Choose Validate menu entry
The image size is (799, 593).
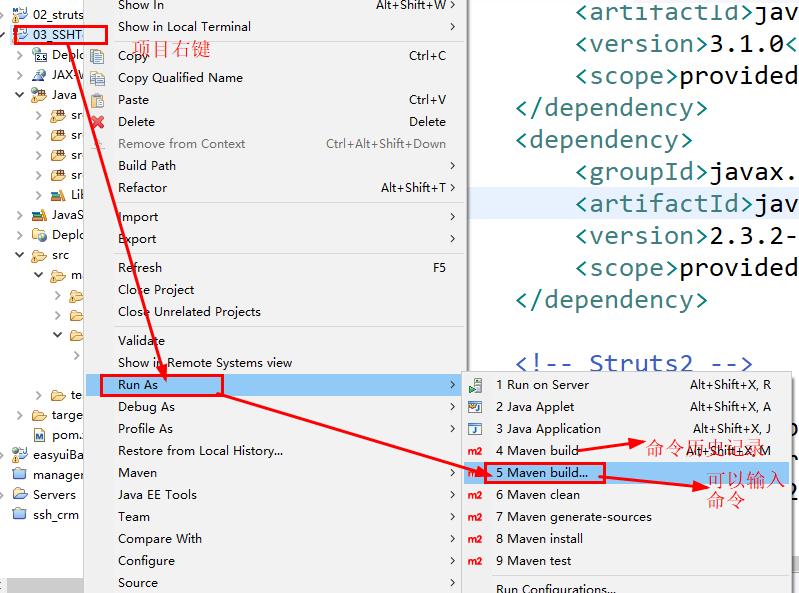(x=274, y=341)
